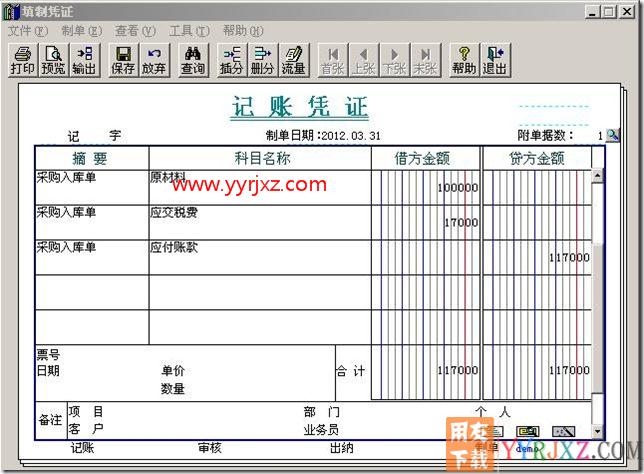Open the 帮助 menu
Image resolution: width=644 pixels, height=474 pixels.
coord(243,31)
